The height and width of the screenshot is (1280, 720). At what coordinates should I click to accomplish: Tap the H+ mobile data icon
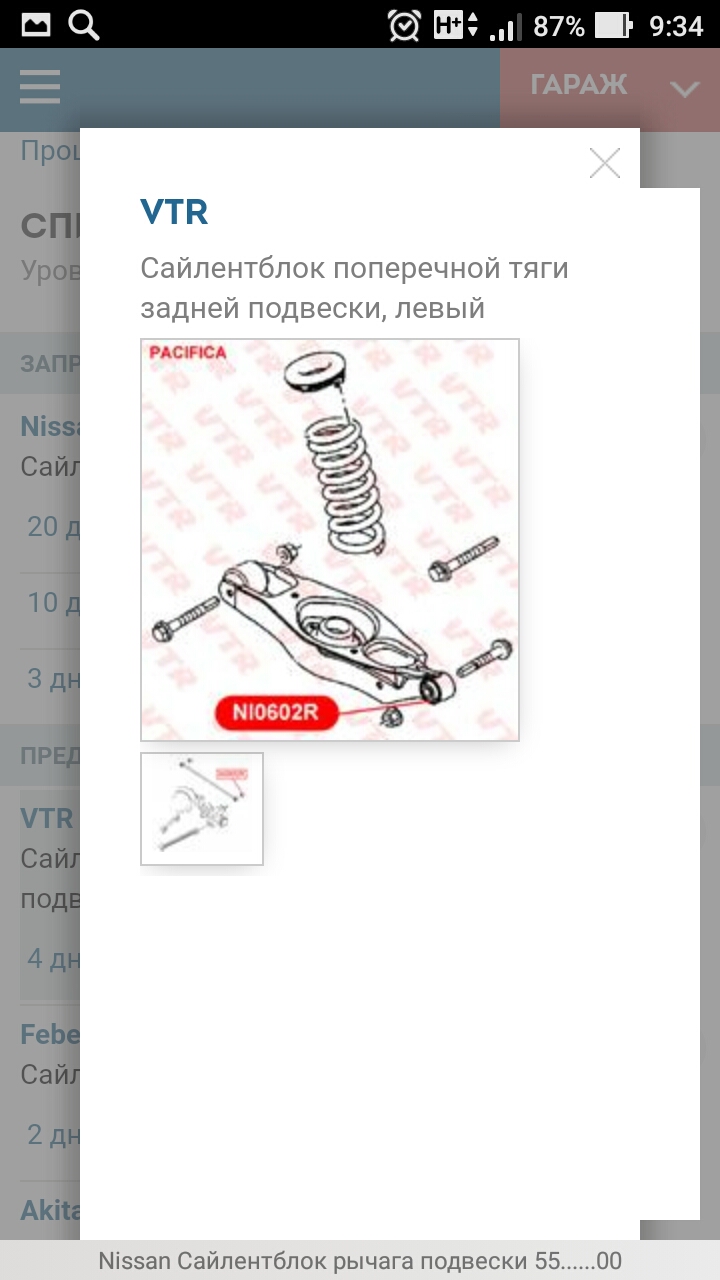(x=455, y=25)
